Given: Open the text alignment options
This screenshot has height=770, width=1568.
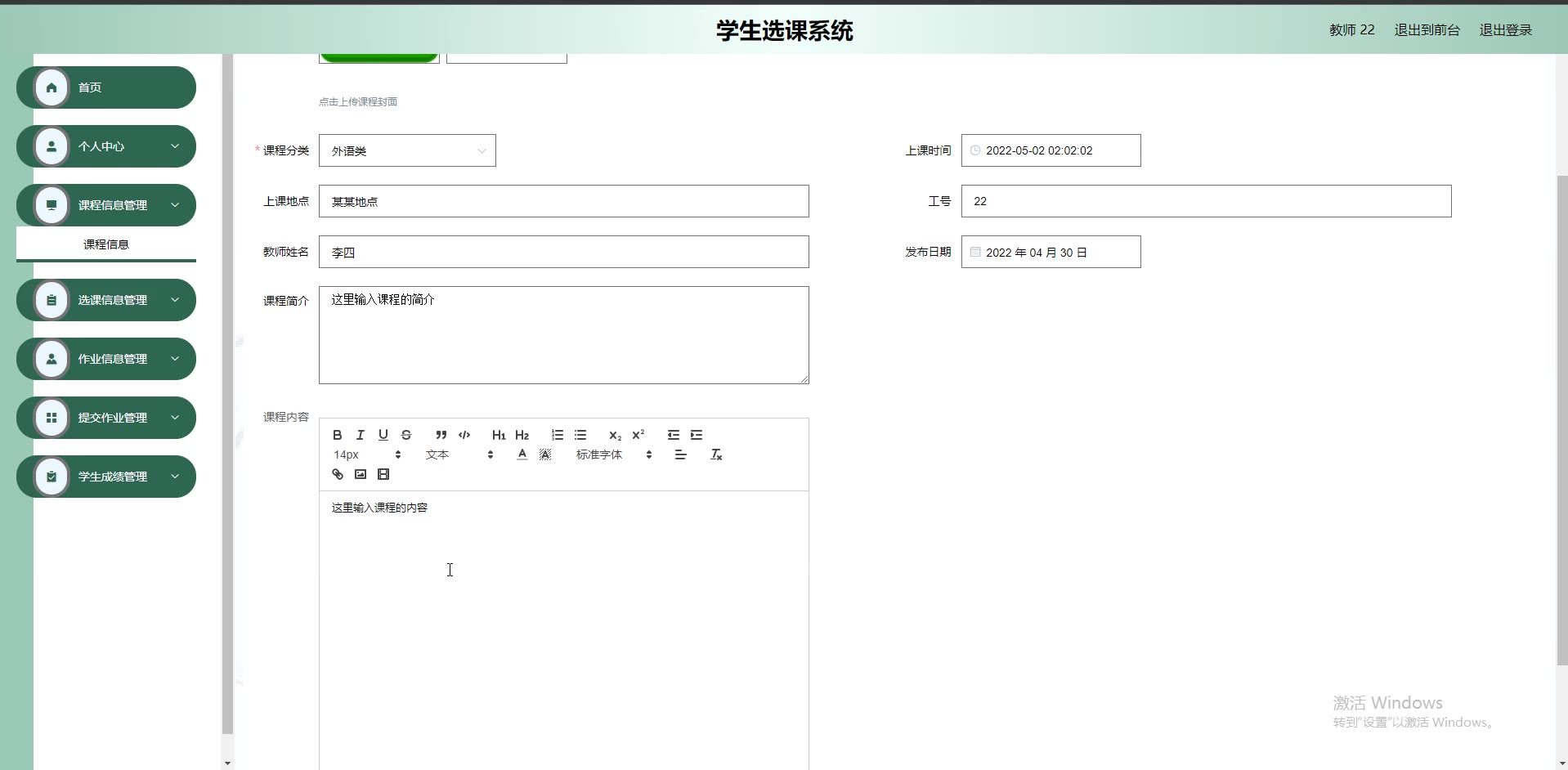Looking at the screenshot, I should point(680,454).
